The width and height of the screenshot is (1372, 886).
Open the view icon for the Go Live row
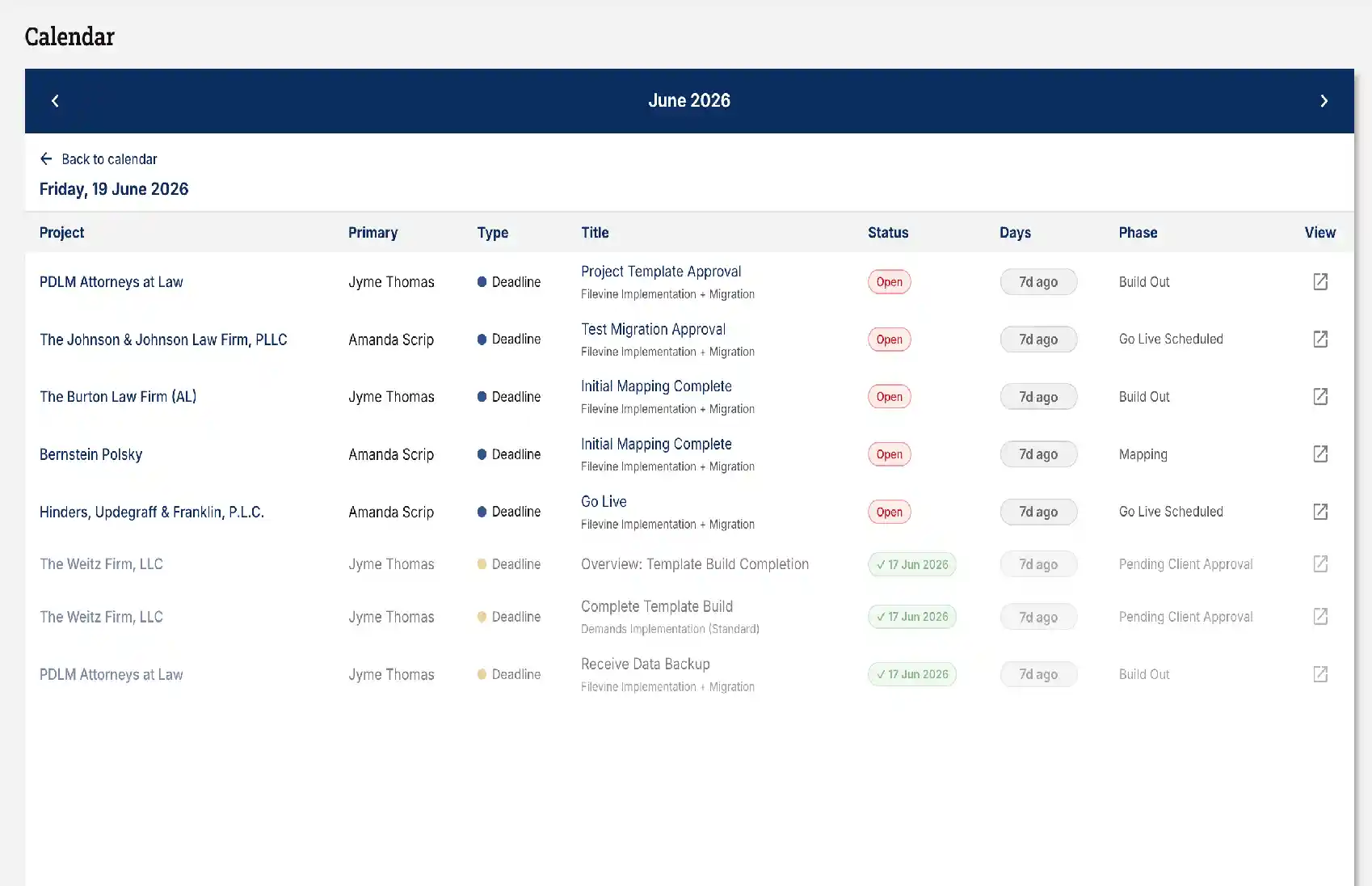point(1320,511)
